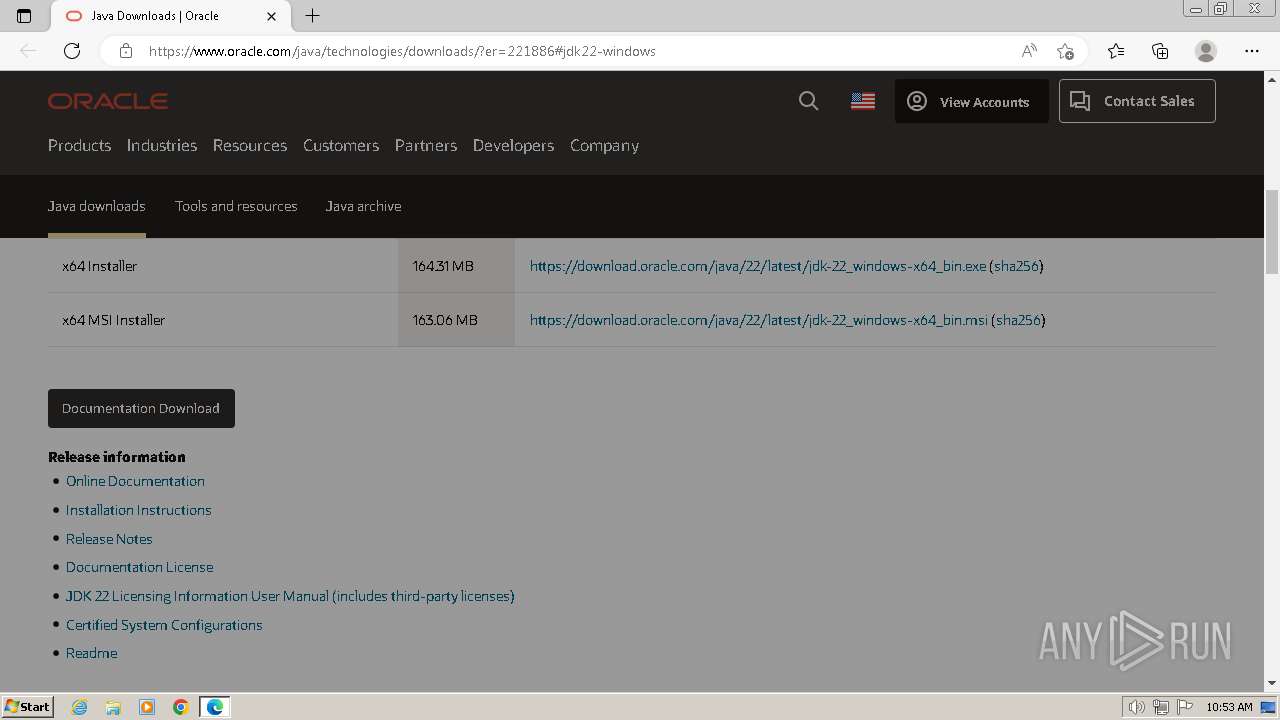
Task: Click the x64 MSI Installer label
Action: pyautogui.click(x=113, y=320)
